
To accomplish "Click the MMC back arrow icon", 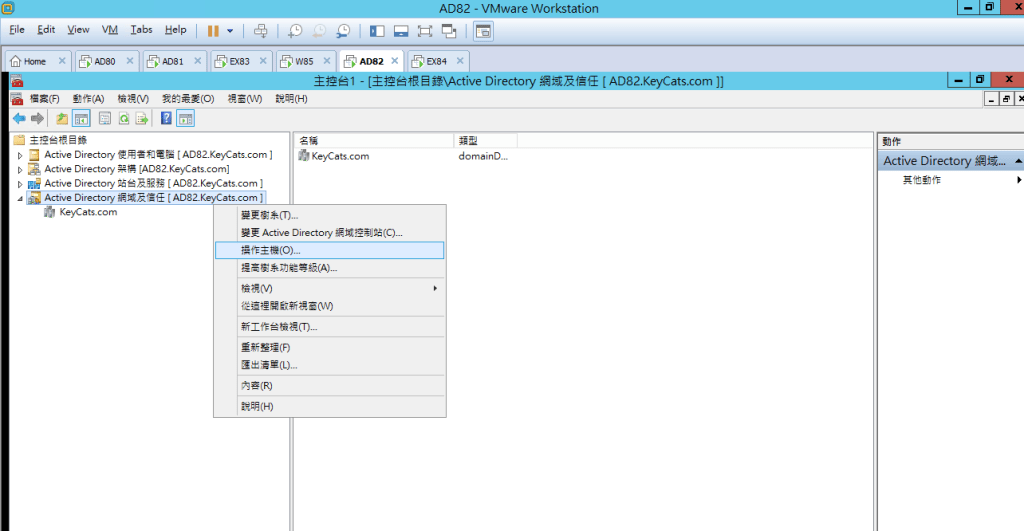I will [18, 118].
